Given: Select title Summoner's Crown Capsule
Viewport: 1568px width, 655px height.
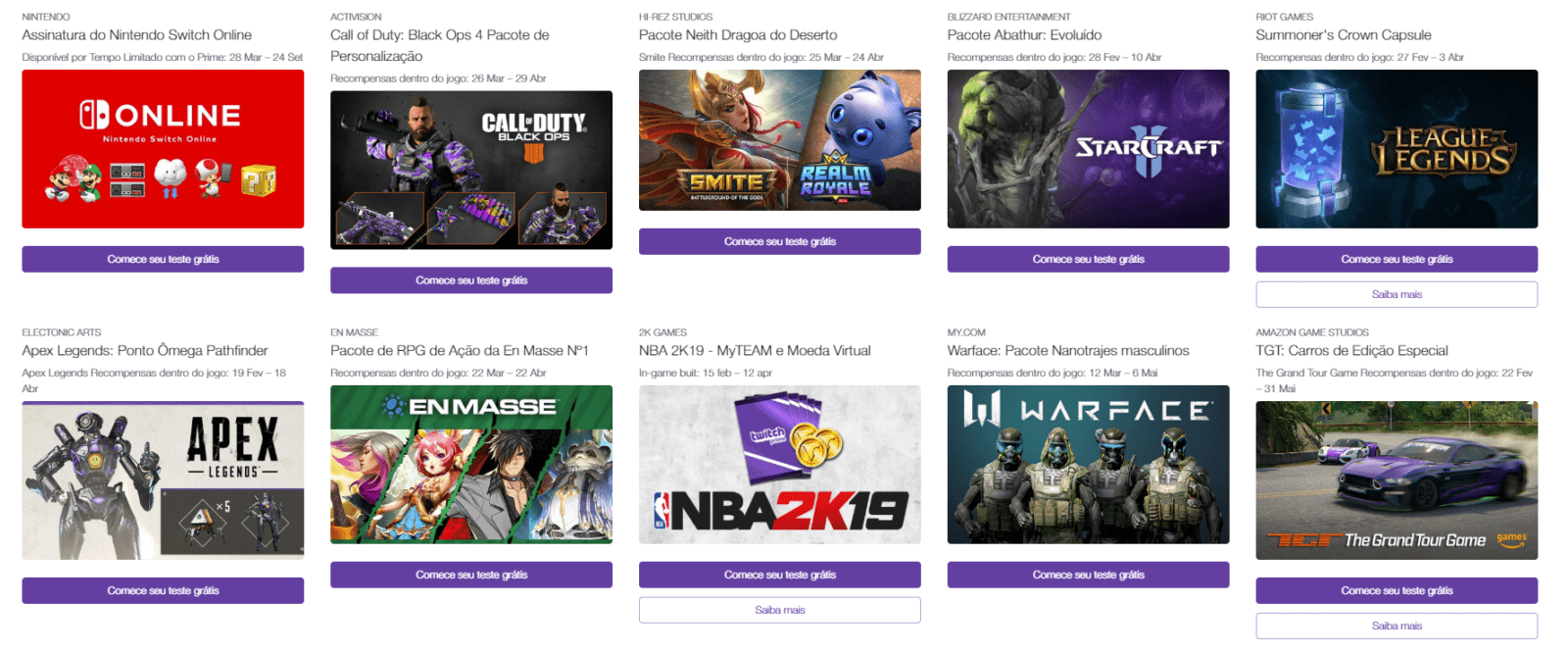Looking at the screenshot, I should (x=1344, y=35).
